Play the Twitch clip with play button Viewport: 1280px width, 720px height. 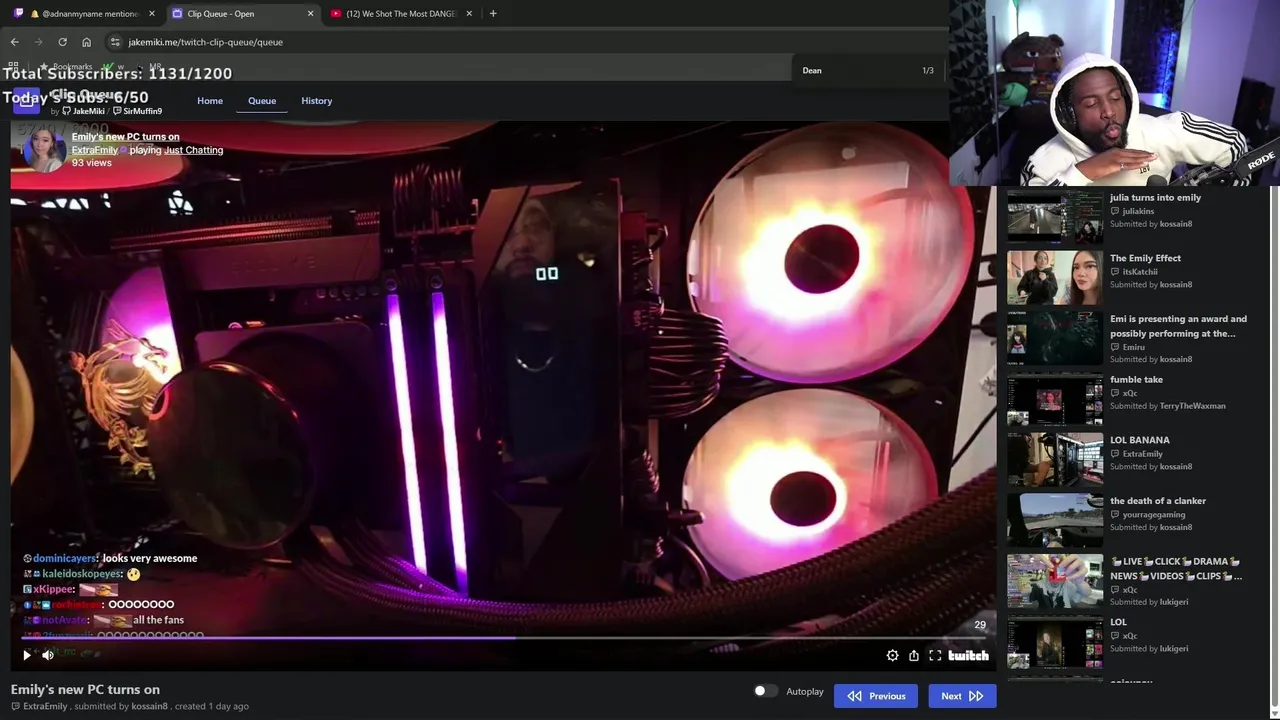point(27,656)
